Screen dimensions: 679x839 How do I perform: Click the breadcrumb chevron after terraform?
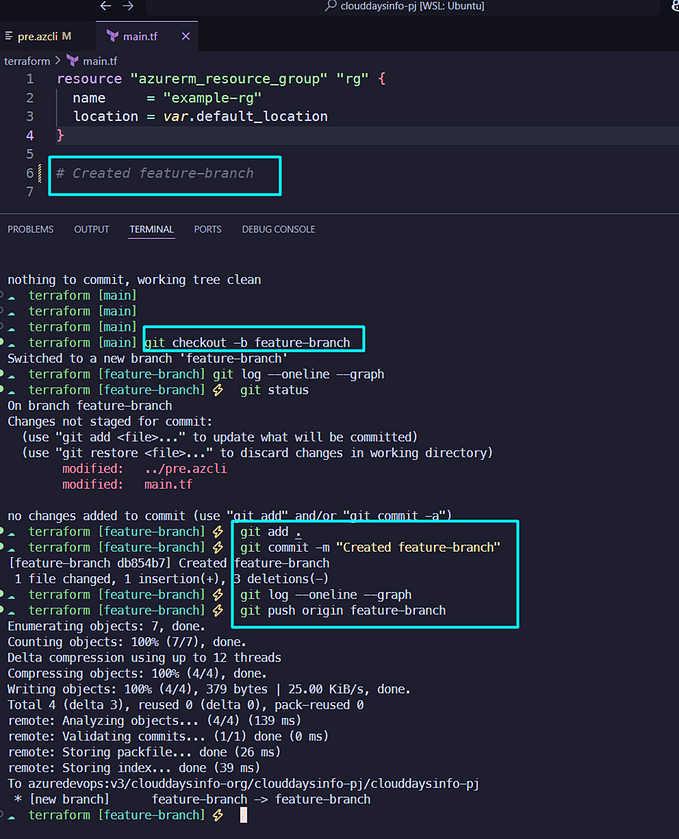tap(58, 60)
